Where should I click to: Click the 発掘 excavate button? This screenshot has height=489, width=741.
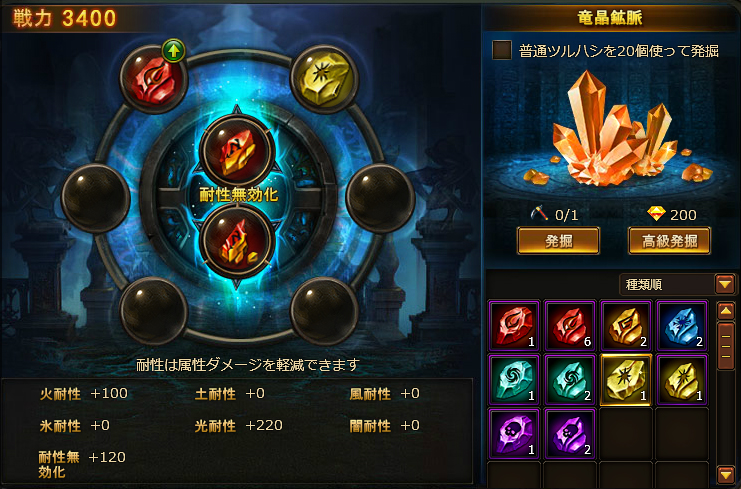pyautogui.click(x=559, y=241)
